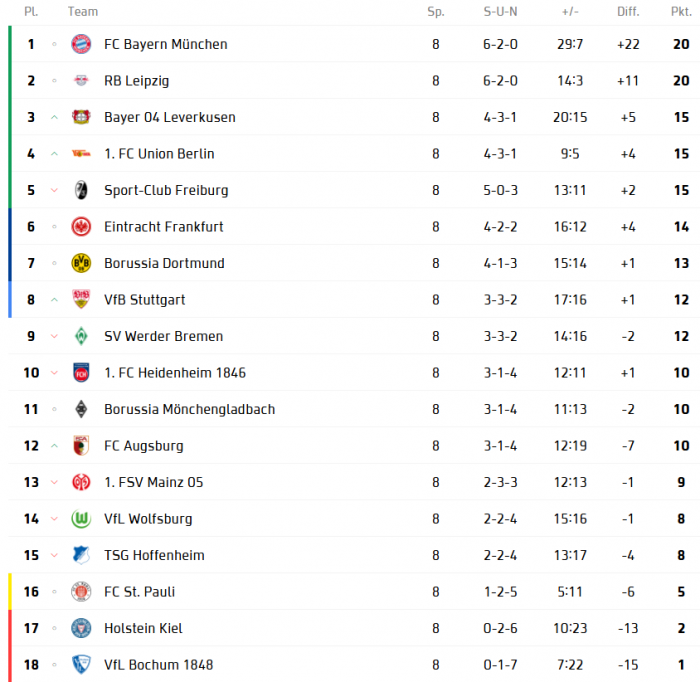Click the Holstein Kiel club crest
Image resolution: width=700 pixels, height=682 pixels.
[x=81, y=628]
